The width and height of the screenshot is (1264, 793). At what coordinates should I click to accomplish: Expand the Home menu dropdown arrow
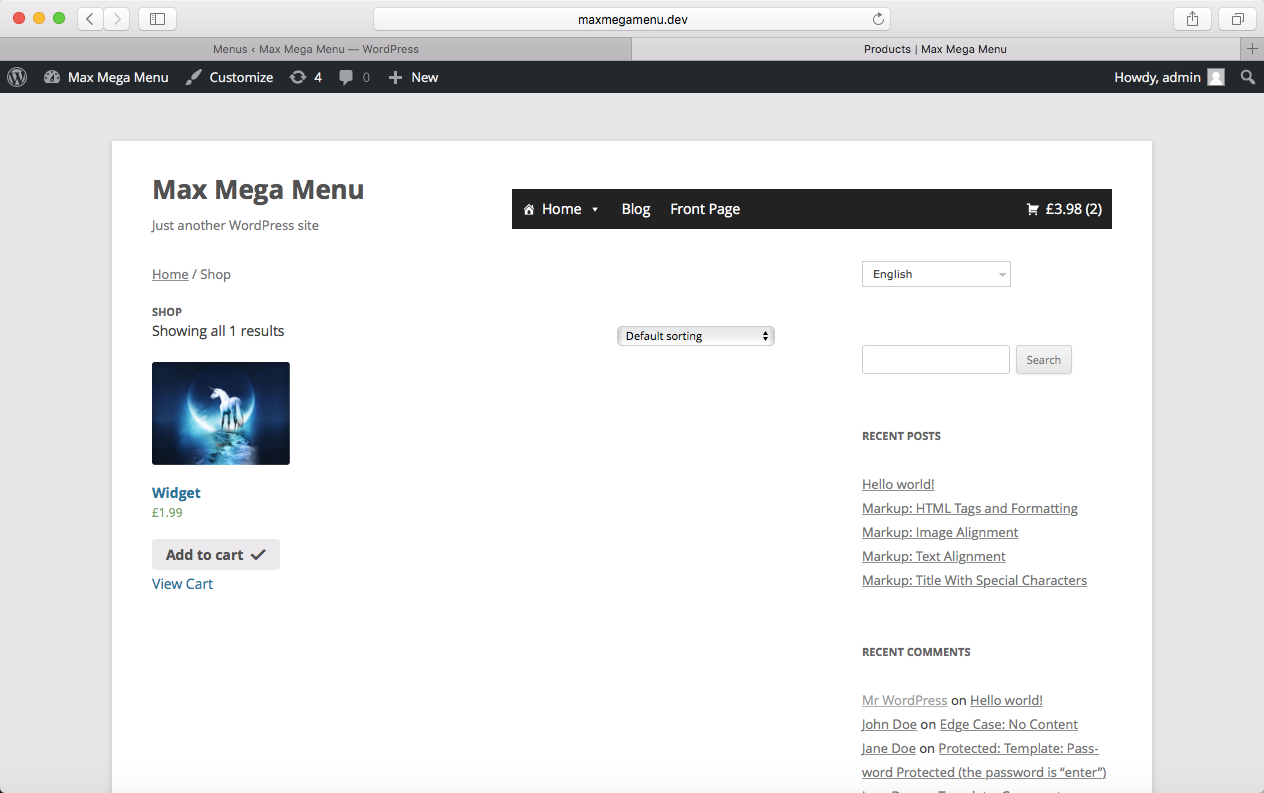click(x=595, y=209)
